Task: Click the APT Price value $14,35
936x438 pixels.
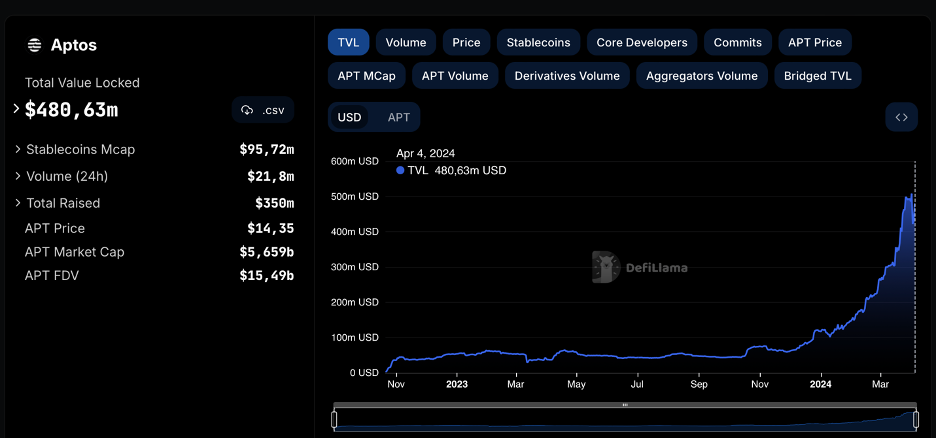Action: coord(270,229)
